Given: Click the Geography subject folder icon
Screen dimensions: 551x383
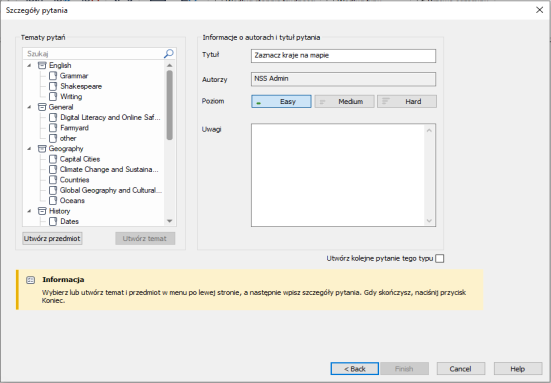Looking at the screenshot, I should pyautogui.click(x=42, y=149).
